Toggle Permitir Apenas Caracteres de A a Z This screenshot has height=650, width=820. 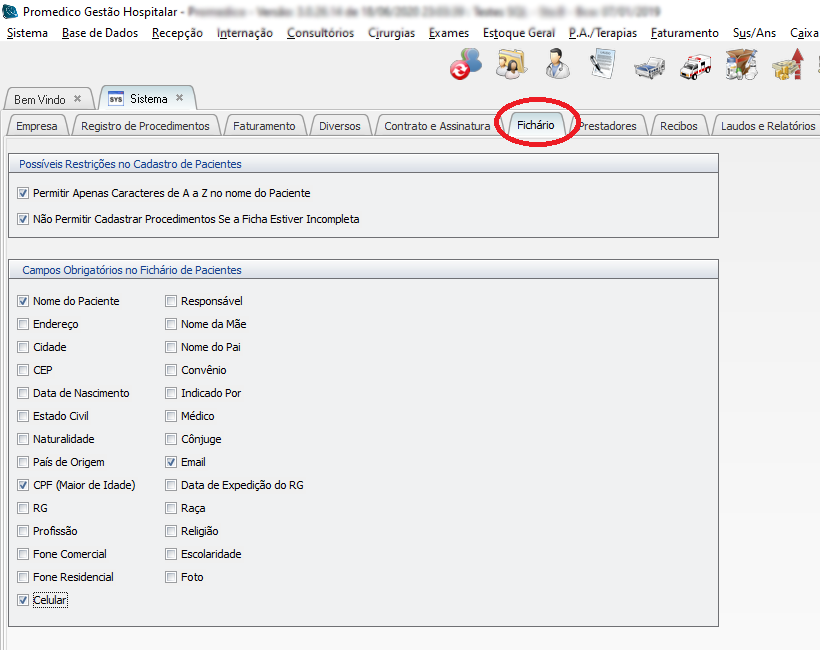pos(23,193)
